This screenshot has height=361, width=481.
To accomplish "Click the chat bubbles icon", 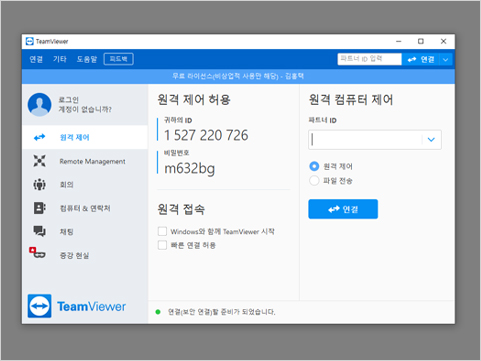I will tap(39, 231).
